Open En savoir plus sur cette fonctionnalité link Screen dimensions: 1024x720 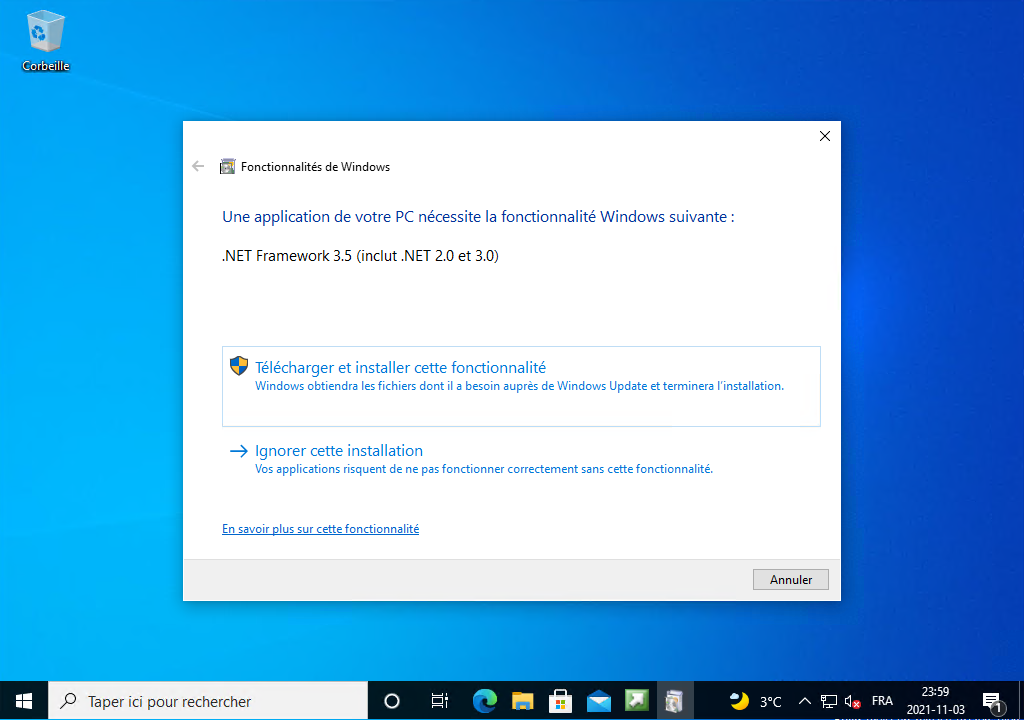click(x=320, y=529)
